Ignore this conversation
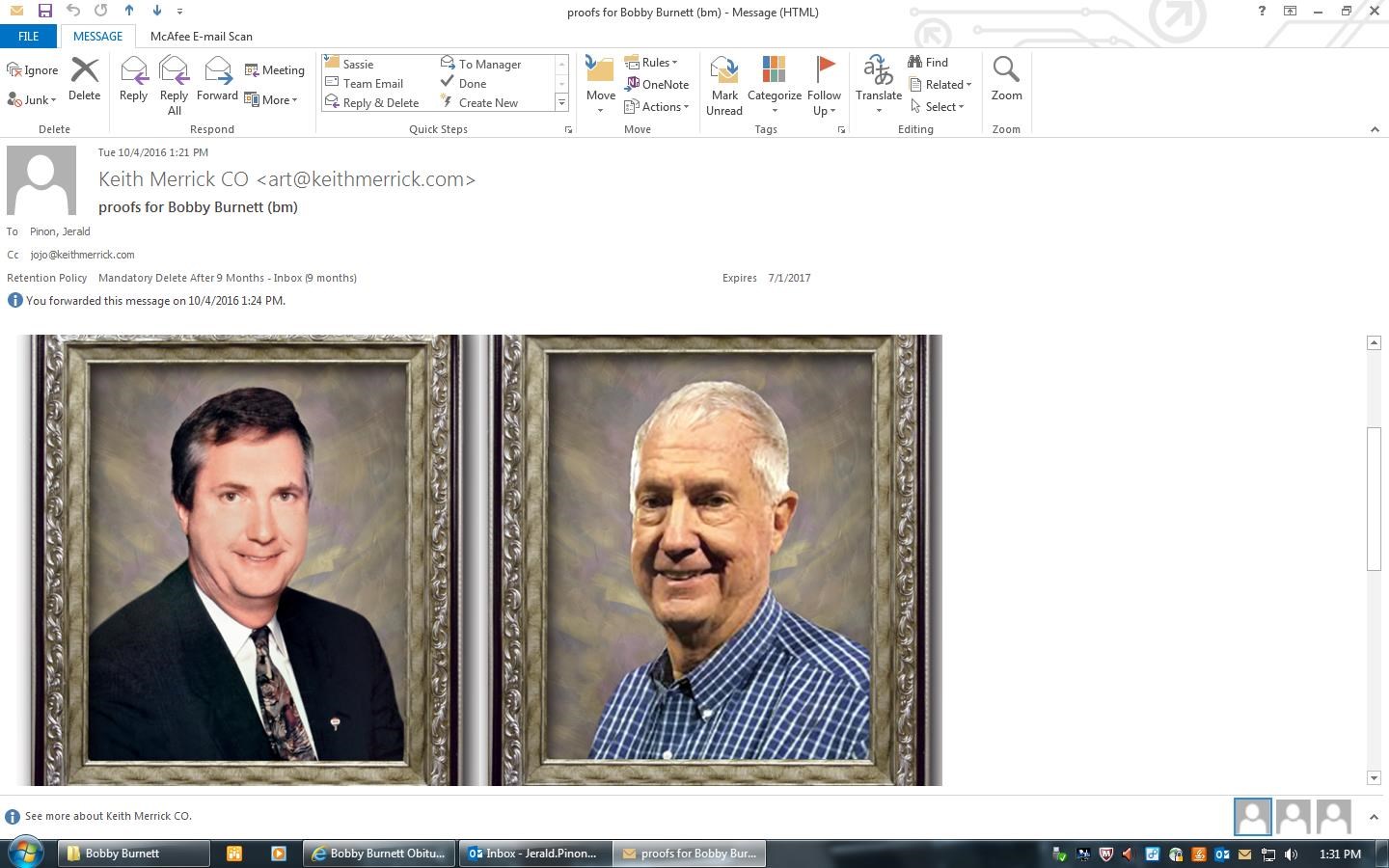1389x868 pixels. pos(33,70)
